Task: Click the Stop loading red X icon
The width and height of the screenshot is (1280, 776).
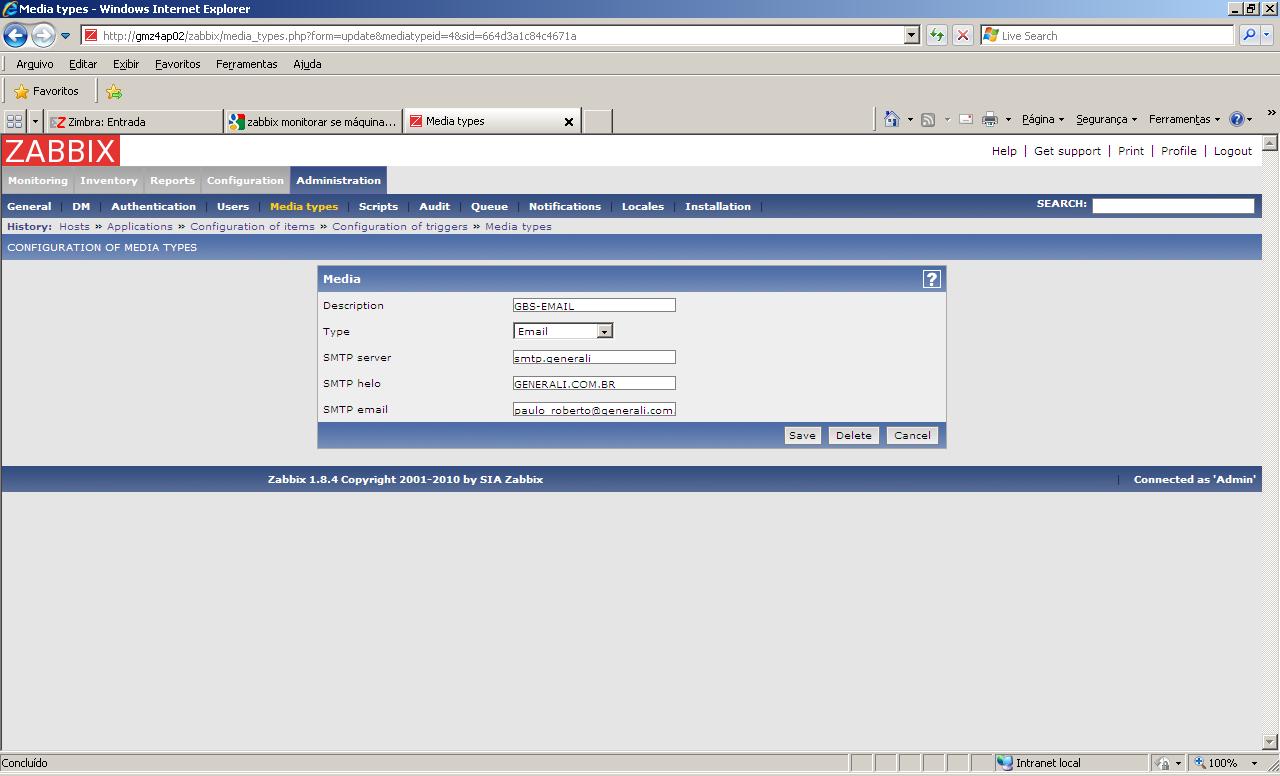Action: click(x=963, y=35)
